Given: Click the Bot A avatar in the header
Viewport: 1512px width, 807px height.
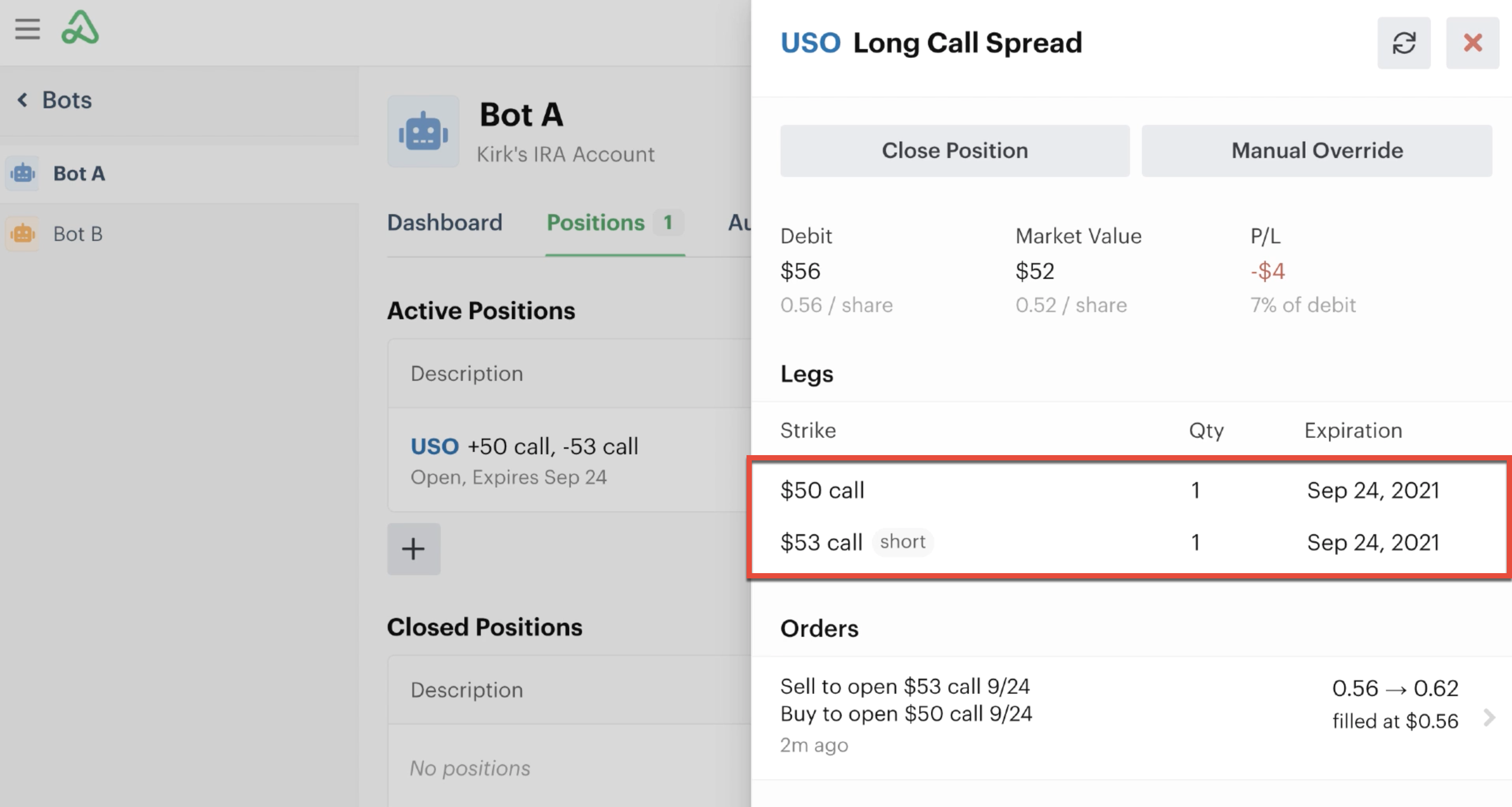Looking at the screenshot, I should pyautogui.click(x=423, y=132).
